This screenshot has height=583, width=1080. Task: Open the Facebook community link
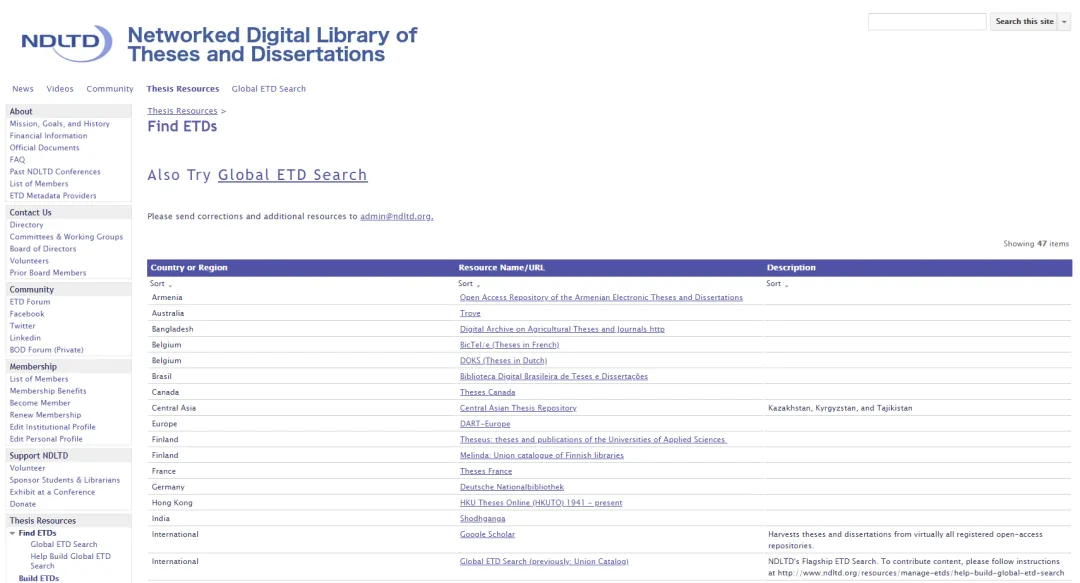(27, 314)
